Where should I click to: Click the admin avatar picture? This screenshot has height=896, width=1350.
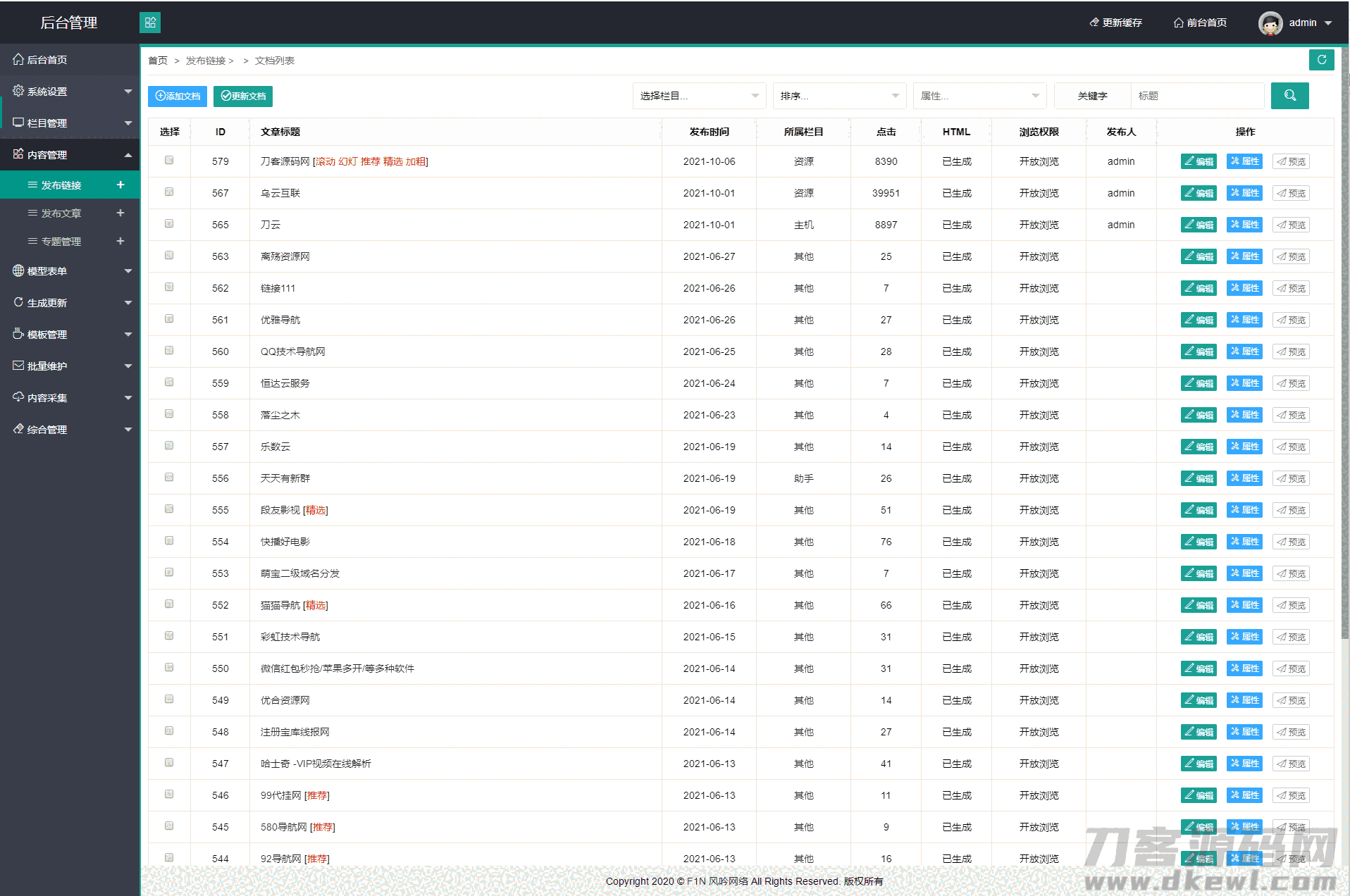pos(1270,23)
